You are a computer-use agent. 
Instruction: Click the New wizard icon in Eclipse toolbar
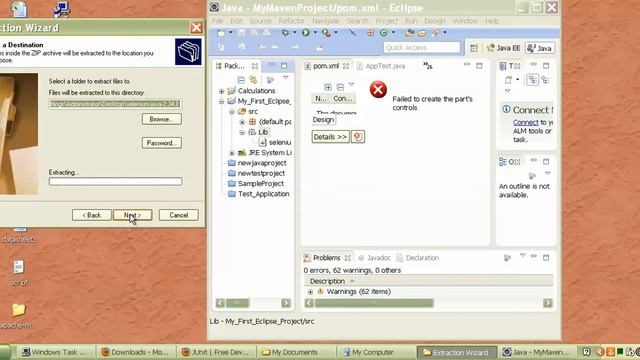point(221,33)
